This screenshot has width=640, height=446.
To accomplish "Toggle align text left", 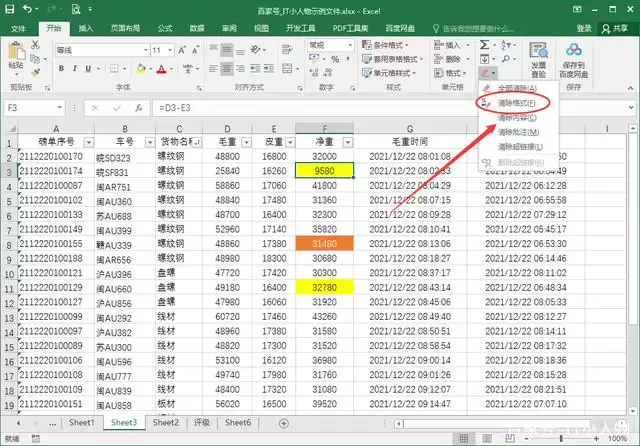I will [x=213, y=68].
